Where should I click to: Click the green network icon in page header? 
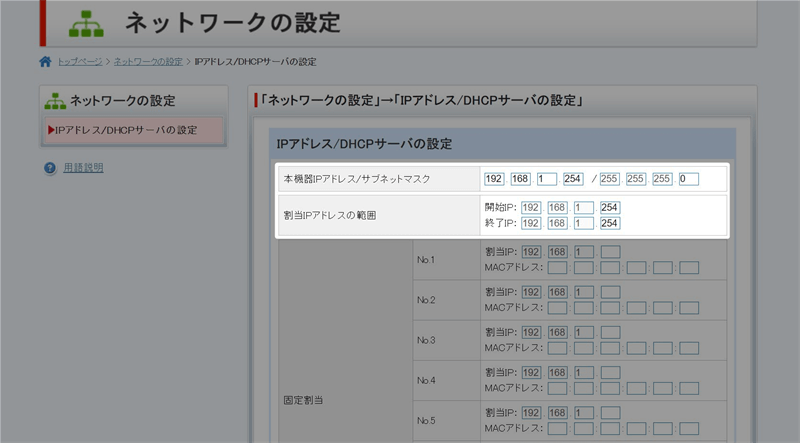click(86, 24)
